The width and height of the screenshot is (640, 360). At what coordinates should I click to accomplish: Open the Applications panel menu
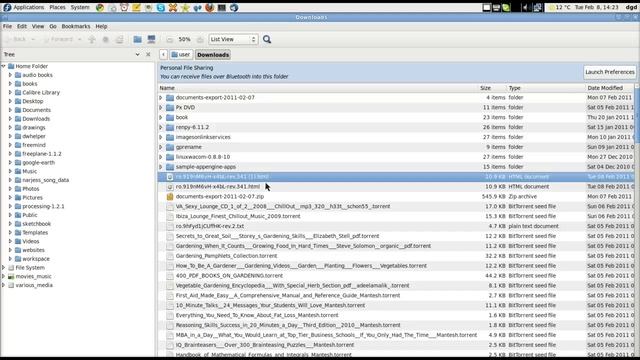pos(29,7)
